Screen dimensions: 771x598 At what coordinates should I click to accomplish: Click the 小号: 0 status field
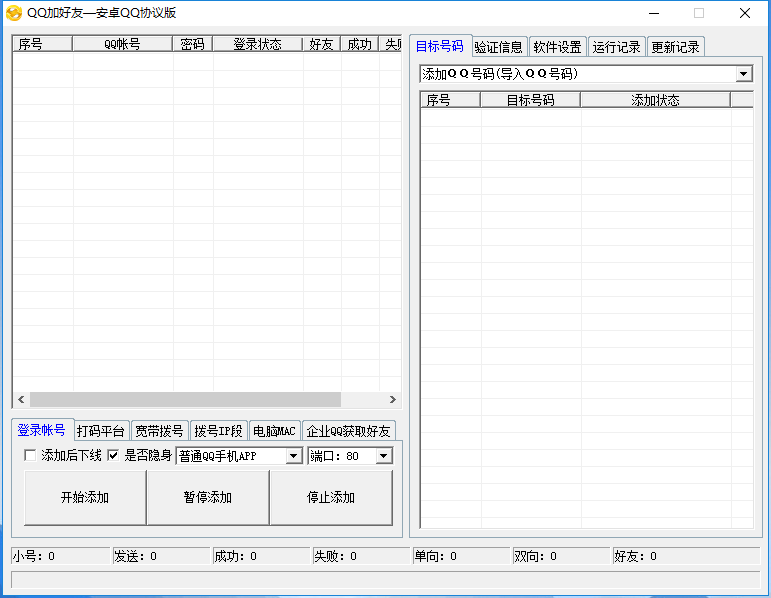click(x=60, y=556)
